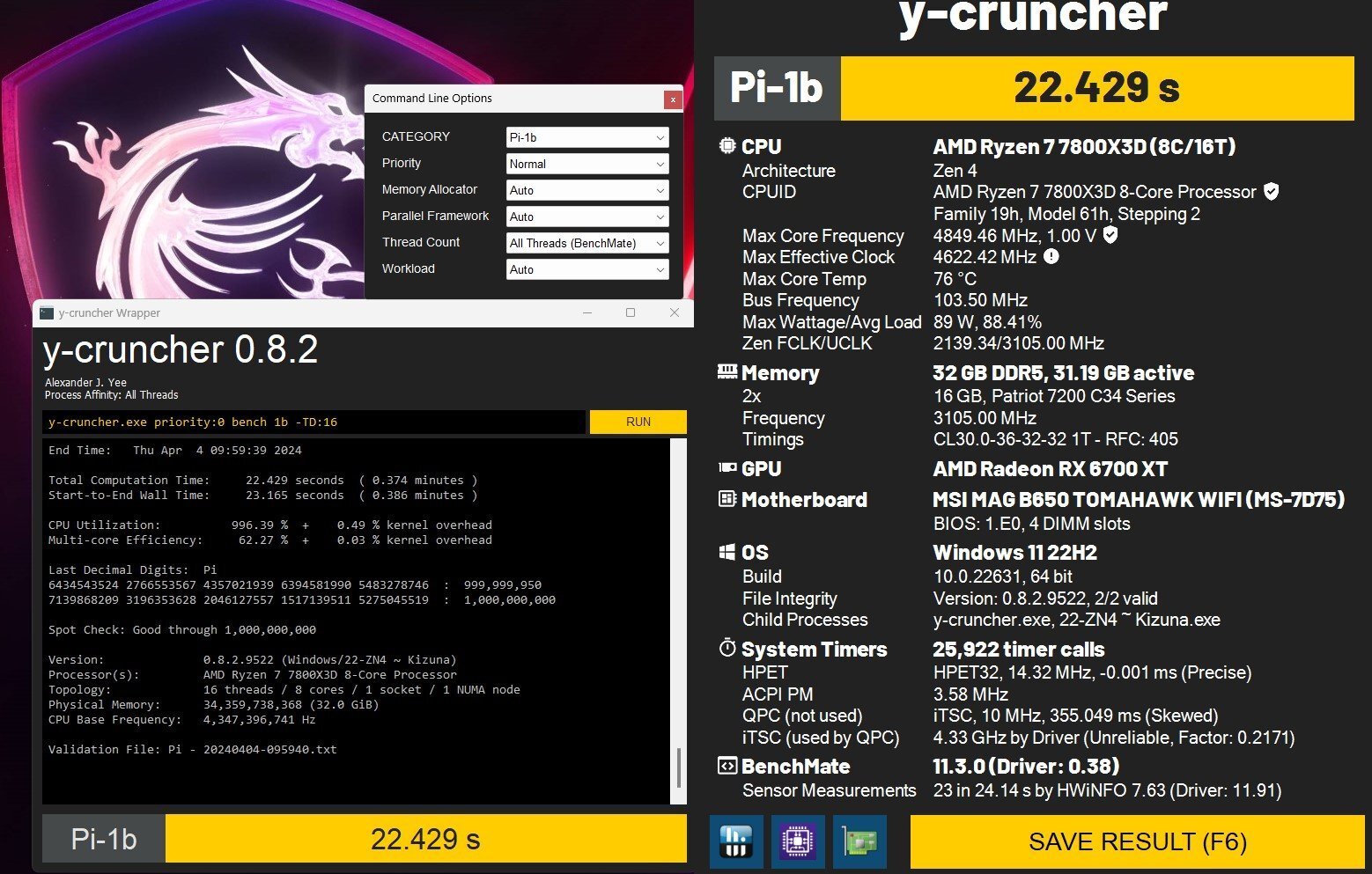Click the GPU section card icon
Viewport: 1372px width, 874px height.
click(727, 468)
